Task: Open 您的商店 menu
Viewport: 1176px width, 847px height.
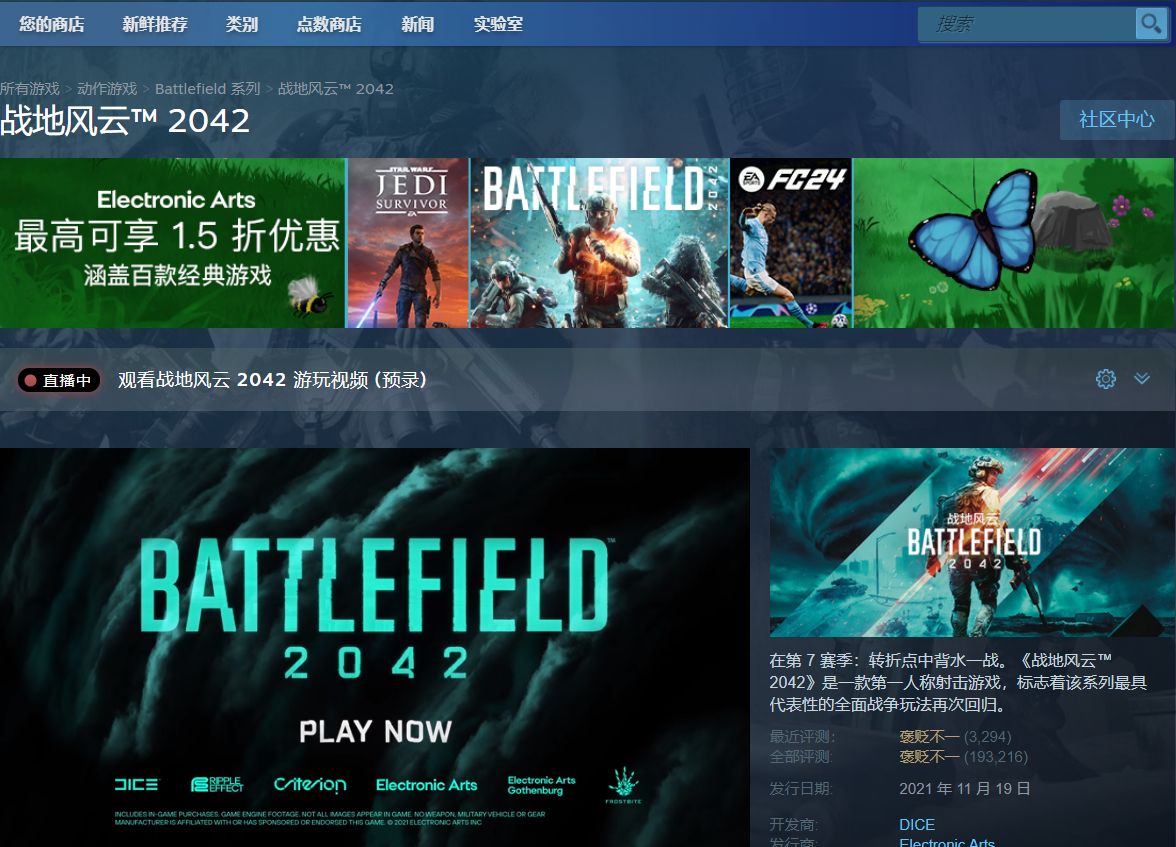Action: pyautogui.click(x=52, y=24)
